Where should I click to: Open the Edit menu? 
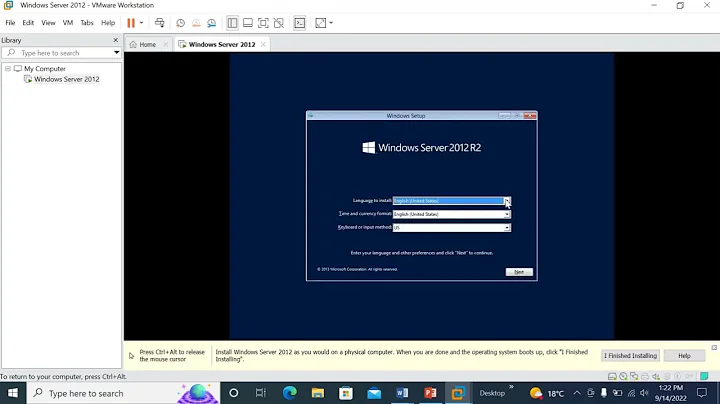[x=28, y=22]
